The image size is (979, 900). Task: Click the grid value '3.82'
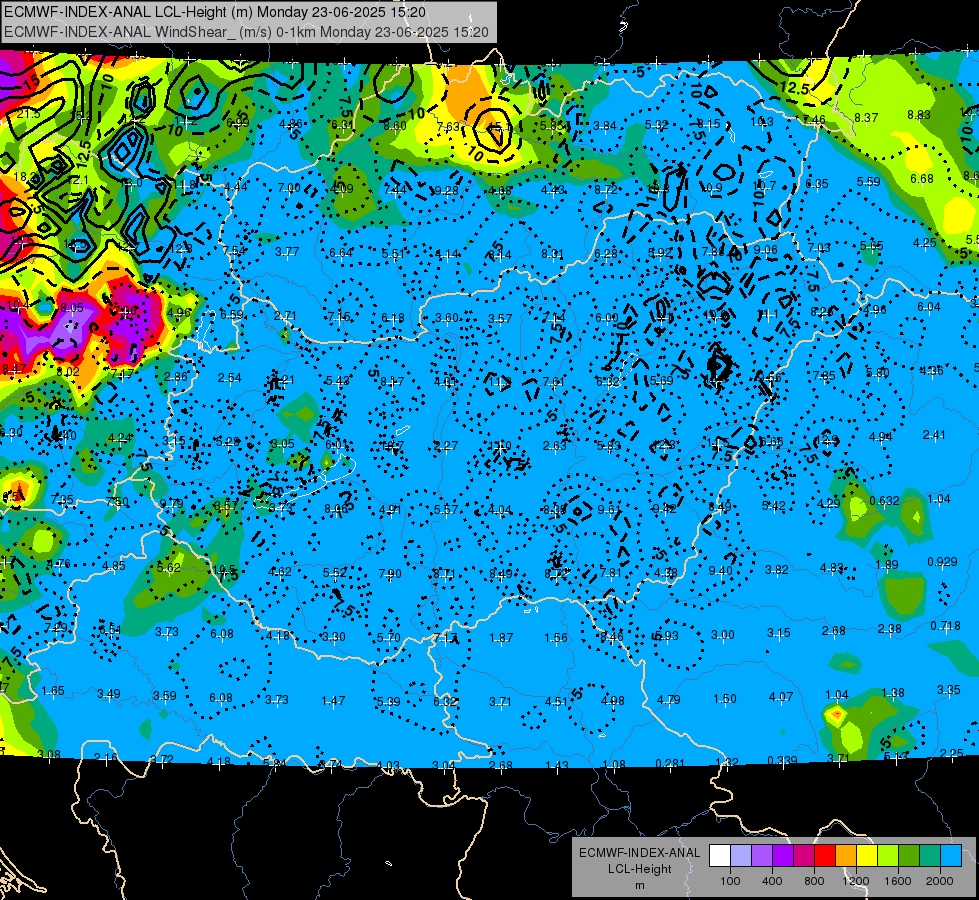(777, 570)
